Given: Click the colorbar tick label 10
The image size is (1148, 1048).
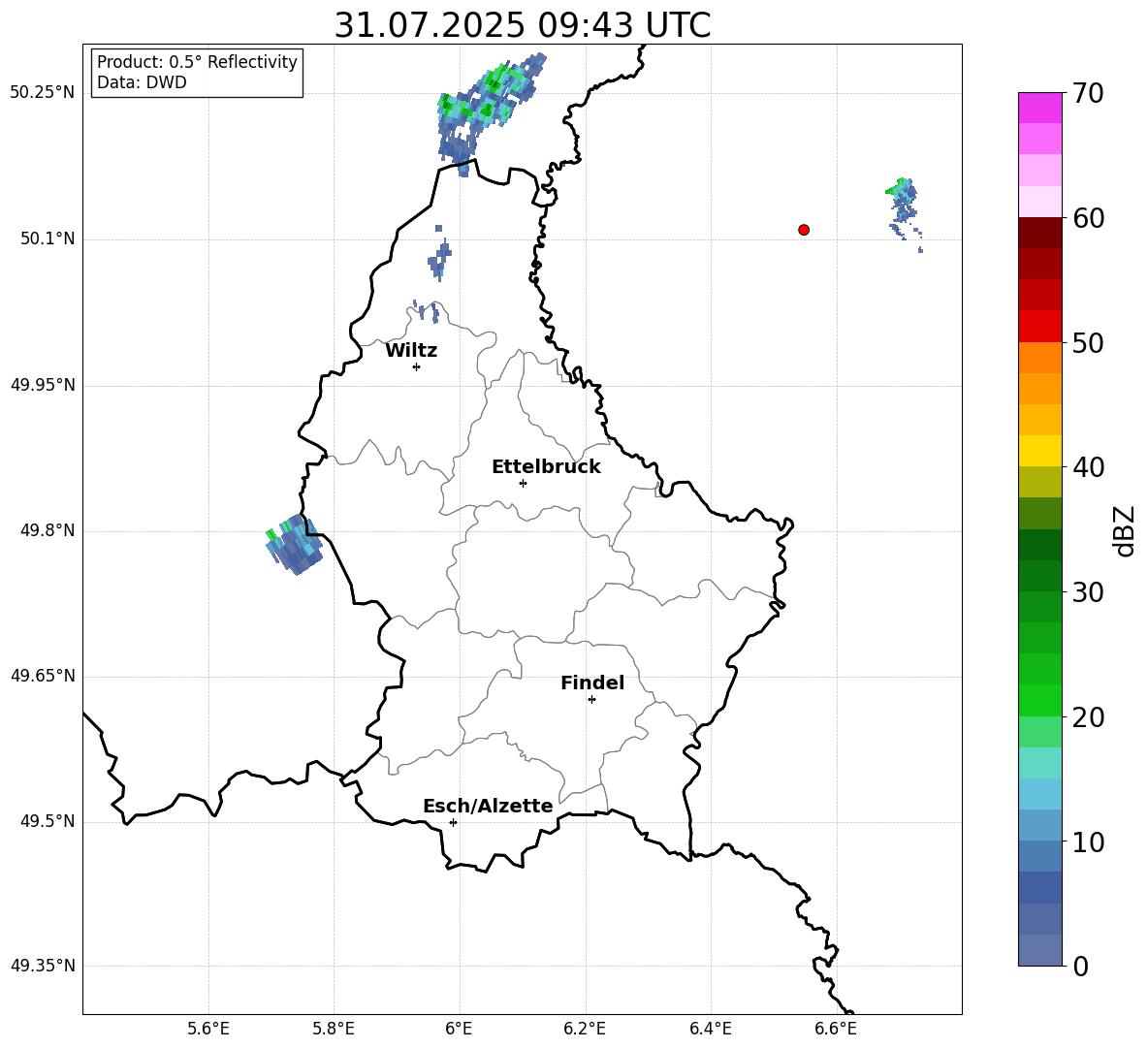Looking at the screenshot, I should tap(1088, 842).
